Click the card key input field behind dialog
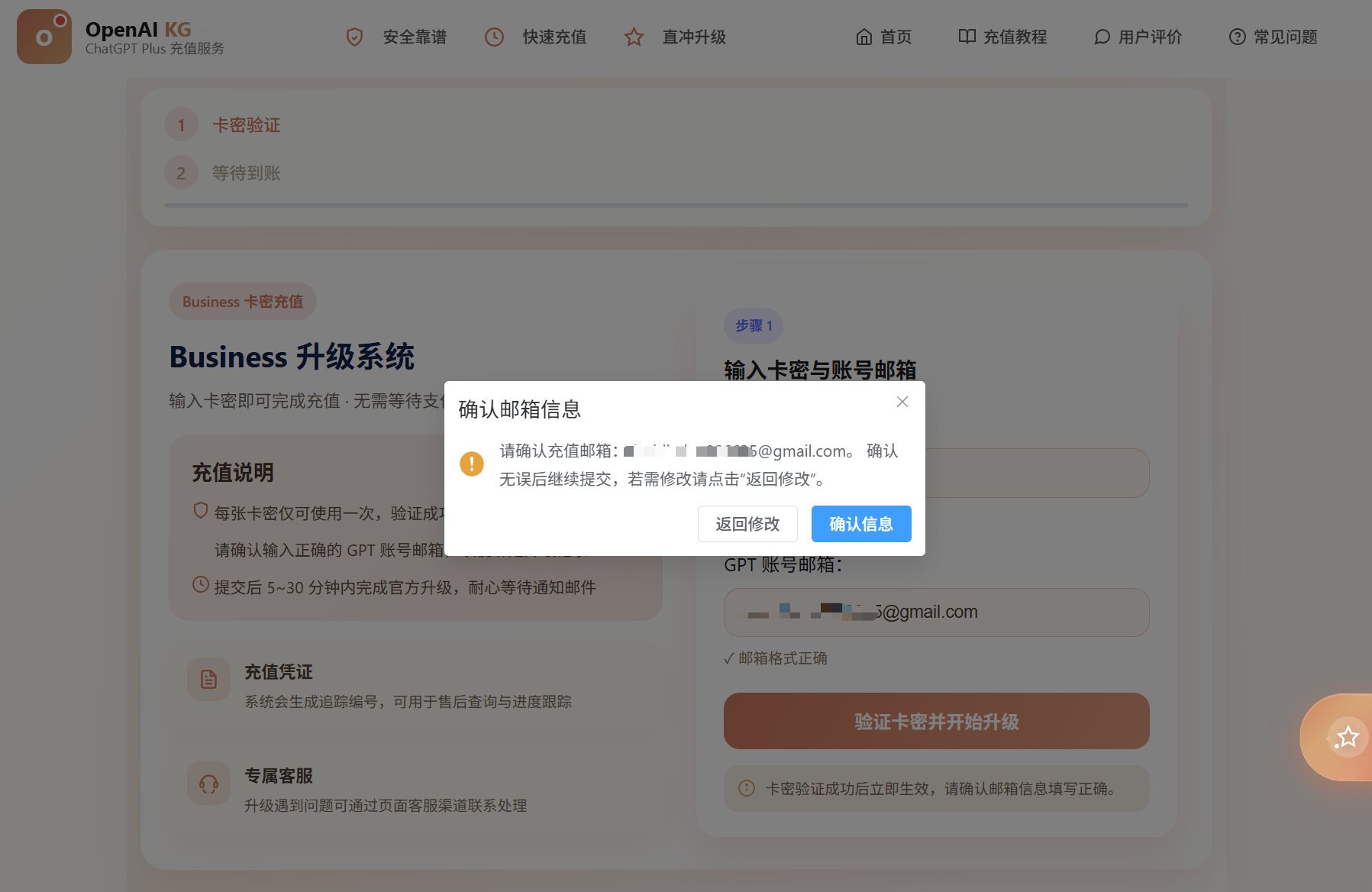The image size is (1372, 892). click(x=1037, y=473)
